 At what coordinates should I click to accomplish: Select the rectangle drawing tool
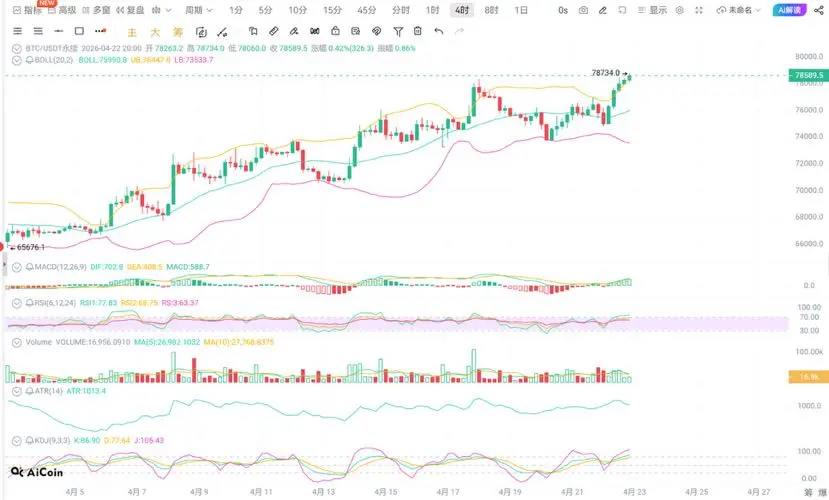tap(79, 31)
